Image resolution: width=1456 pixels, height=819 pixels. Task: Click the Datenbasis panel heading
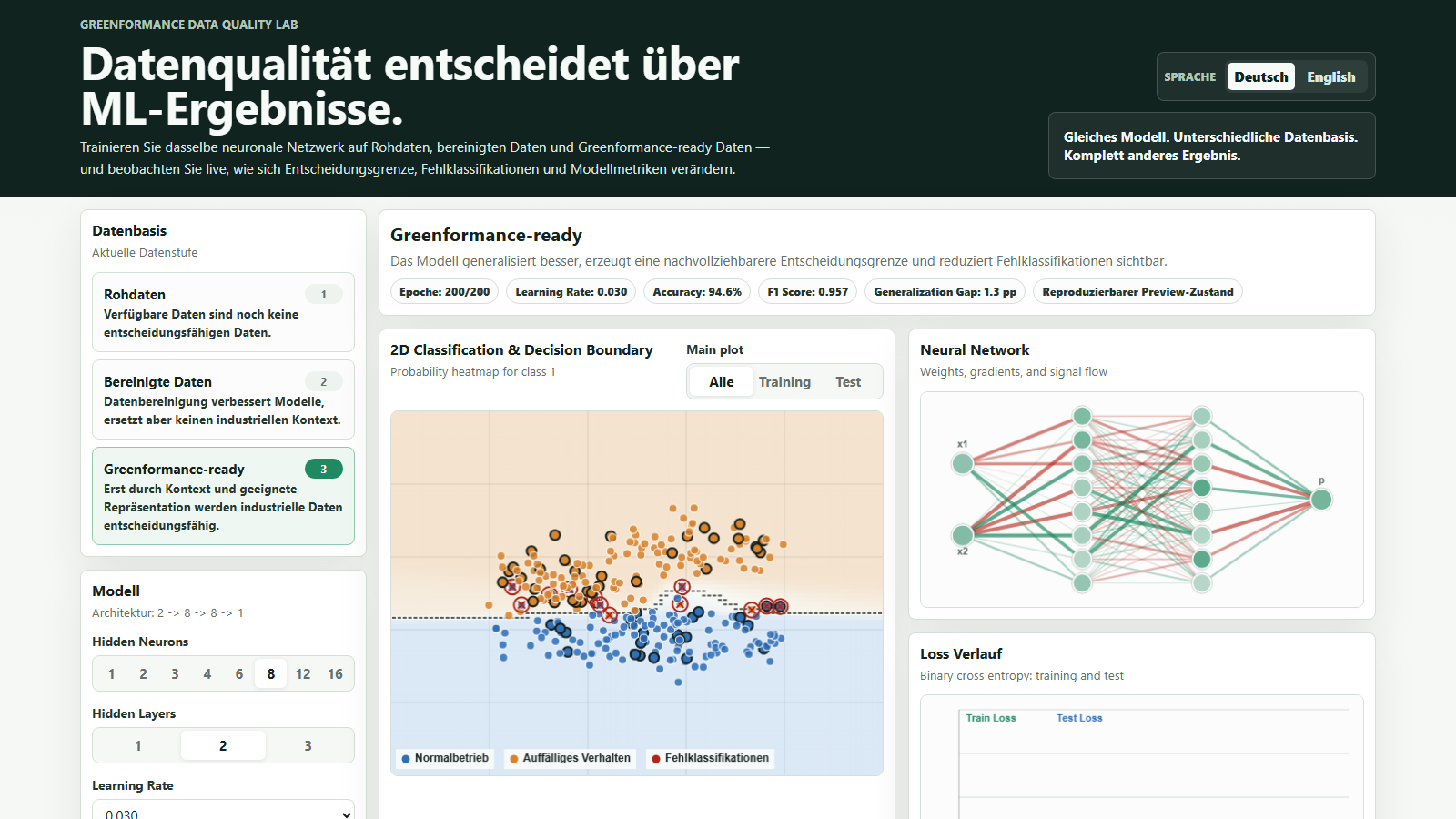(x=129, y=230)
